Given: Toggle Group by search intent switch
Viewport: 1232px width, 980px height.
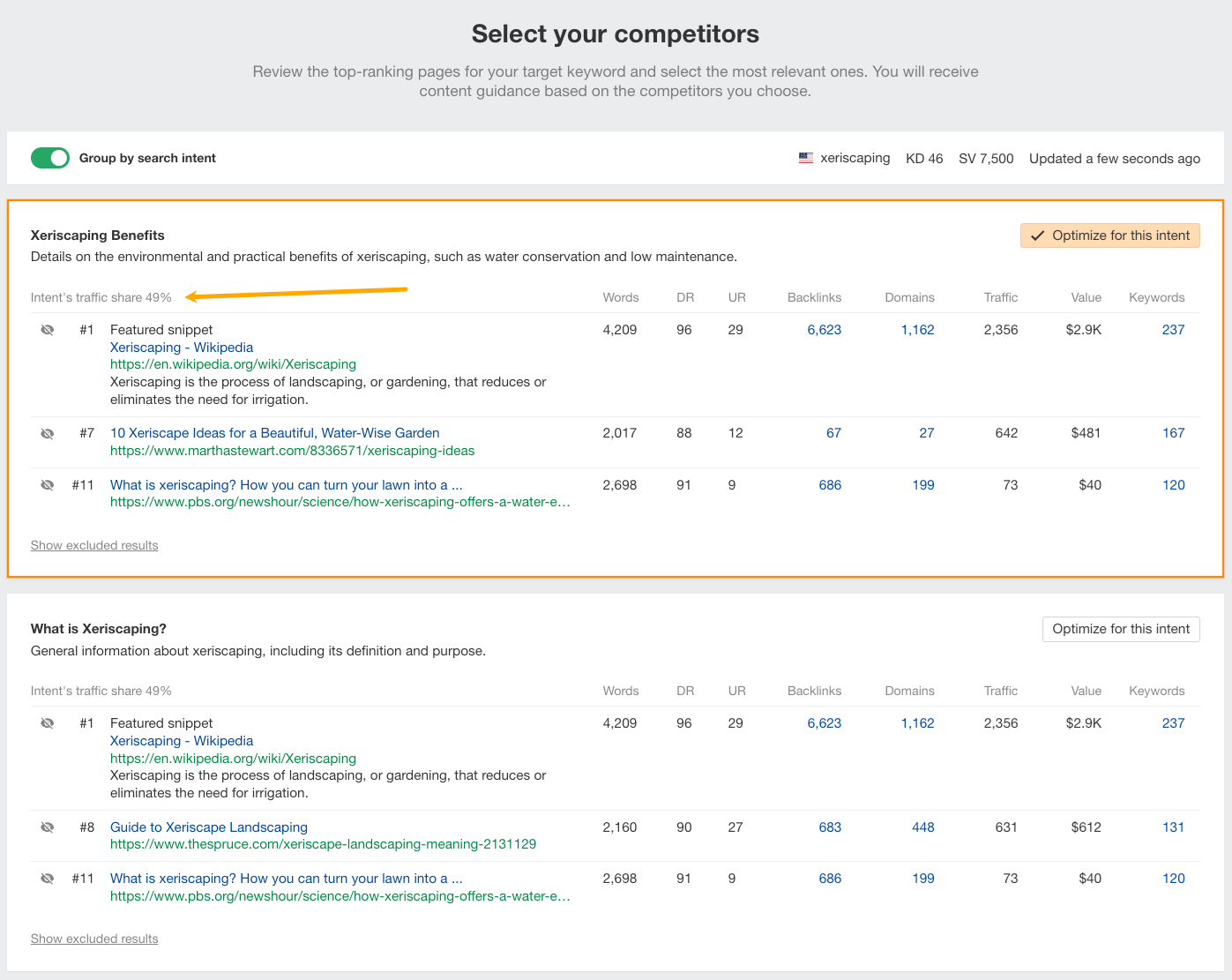Looking at the screenshot, I should pyautogui.click(x=50, y=158).
